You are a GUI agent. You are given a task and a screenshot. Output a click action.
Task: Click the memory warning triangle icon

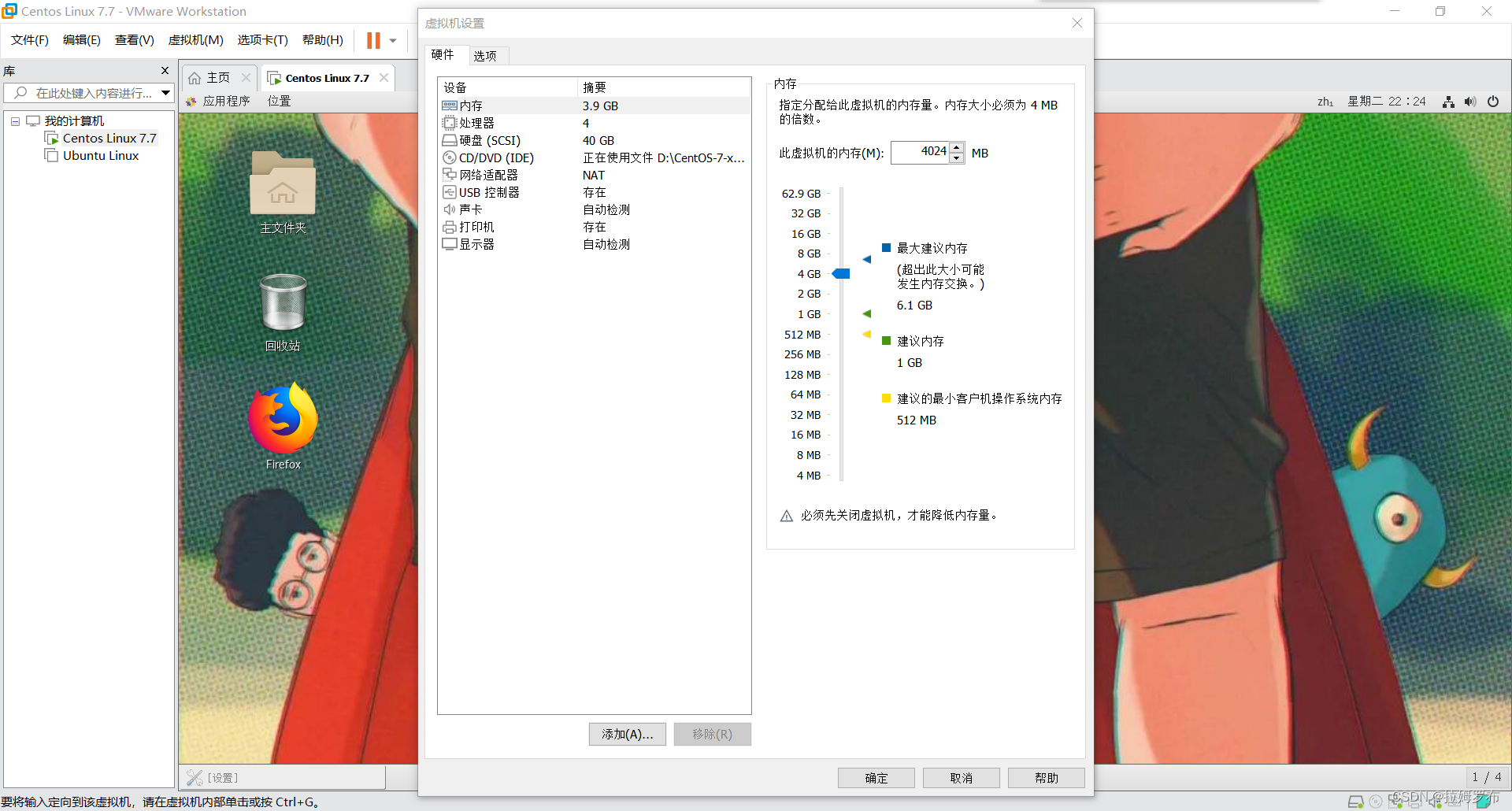pyautogui.click(x=786, y=516)
